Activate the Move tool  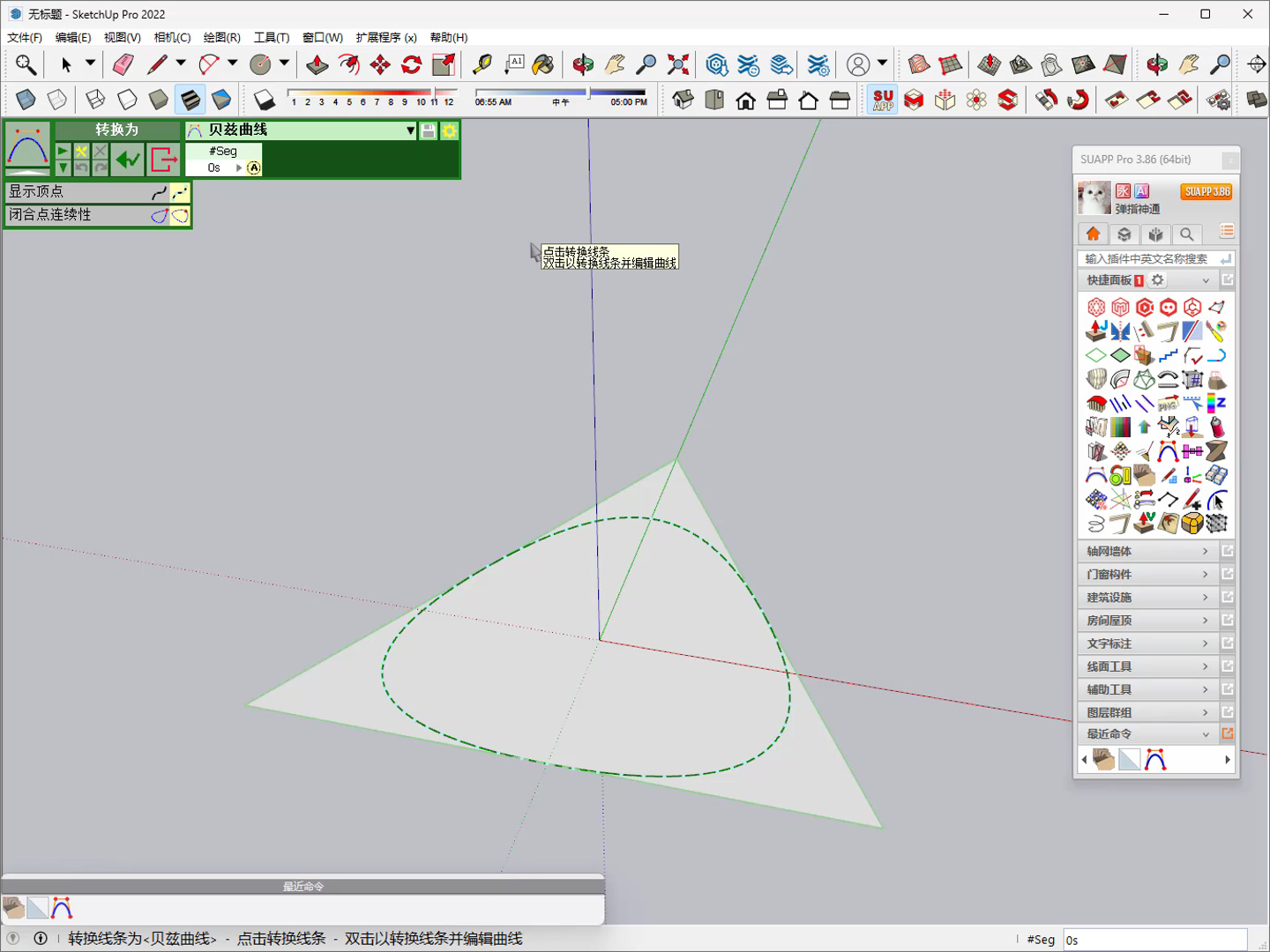pyautogui.click(x=380, y=64)
